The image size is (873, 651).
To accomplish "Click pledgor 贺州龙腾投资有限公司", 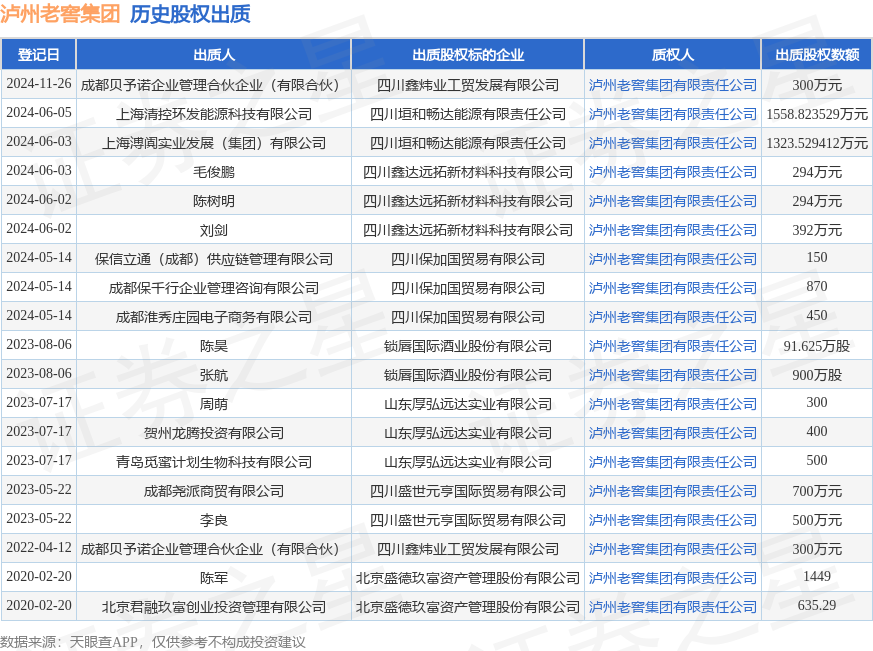I will click(x=214, y=433).
